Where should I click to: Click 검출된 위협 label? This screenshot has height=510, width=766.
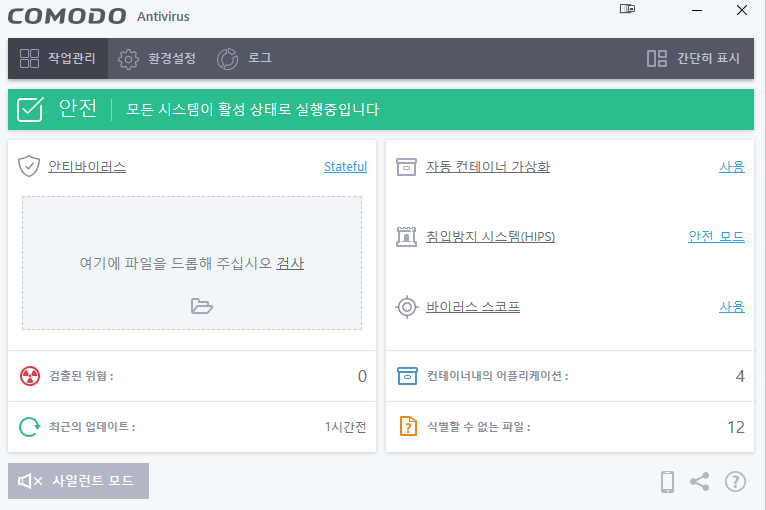(x=82, y=376)
